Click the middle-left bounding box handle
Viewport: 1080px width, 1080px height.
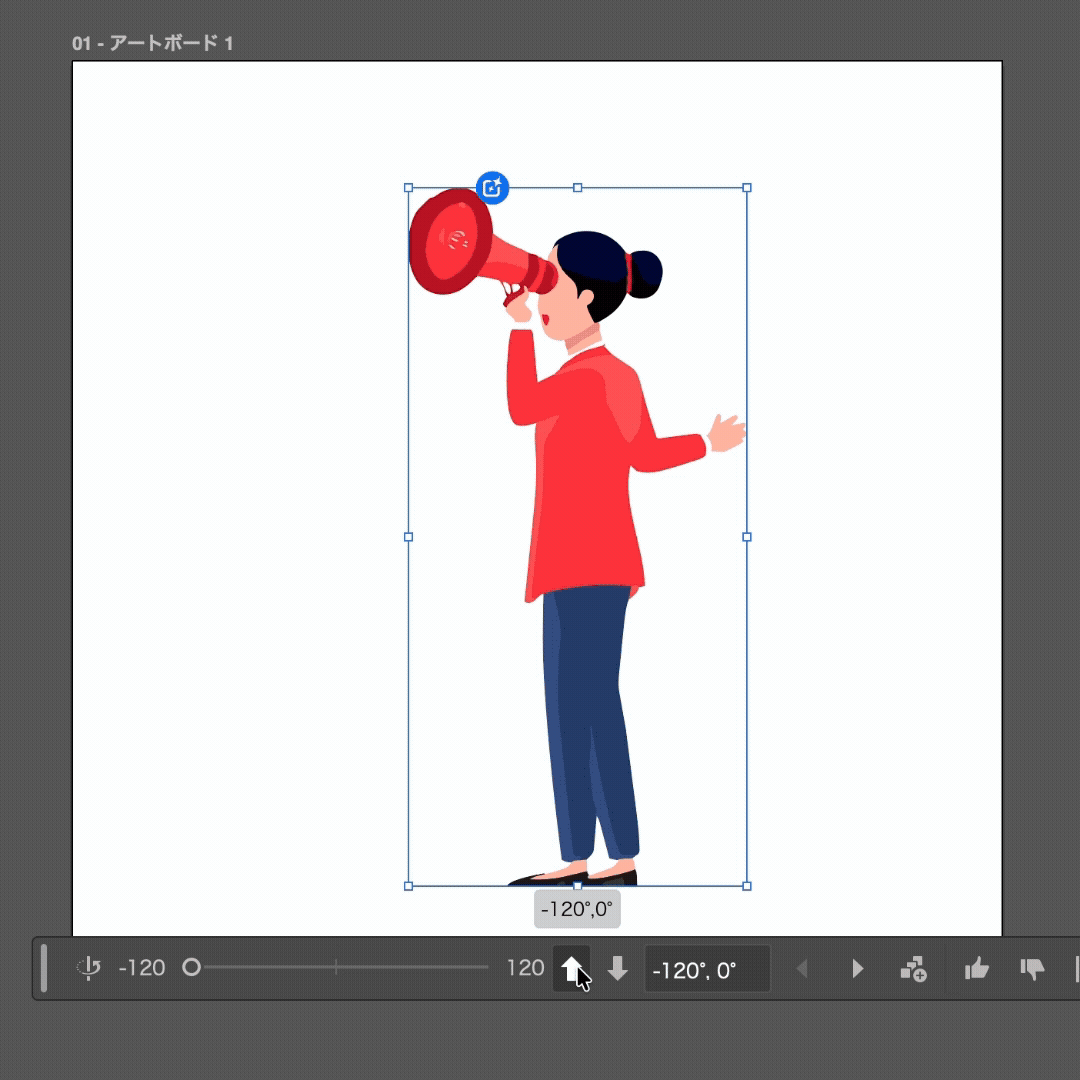pyautogui.click(x=408, y=537)
